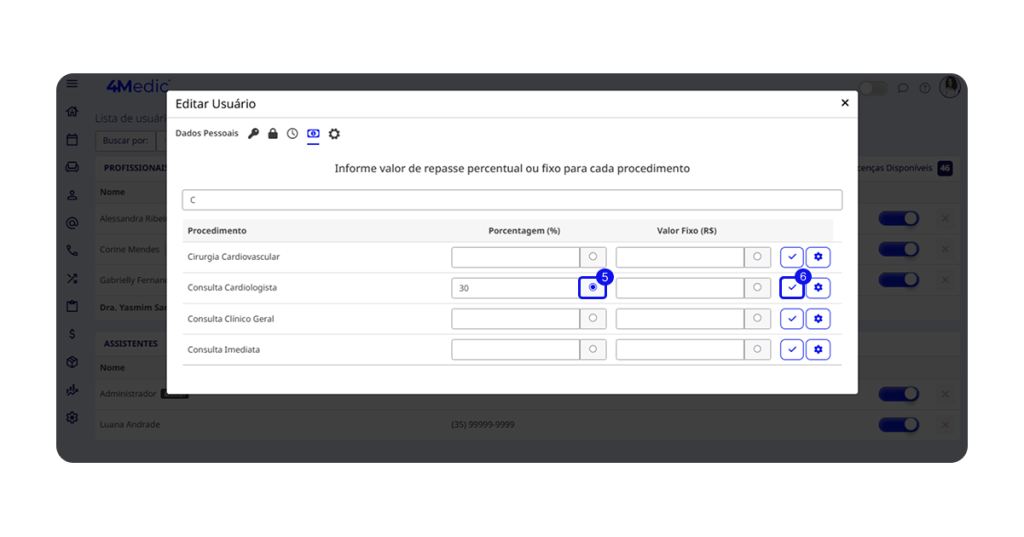Open settings gear for Cirurgia Cardiovascular row
This screenshot has height=537, width=1024.
[818, 257]
